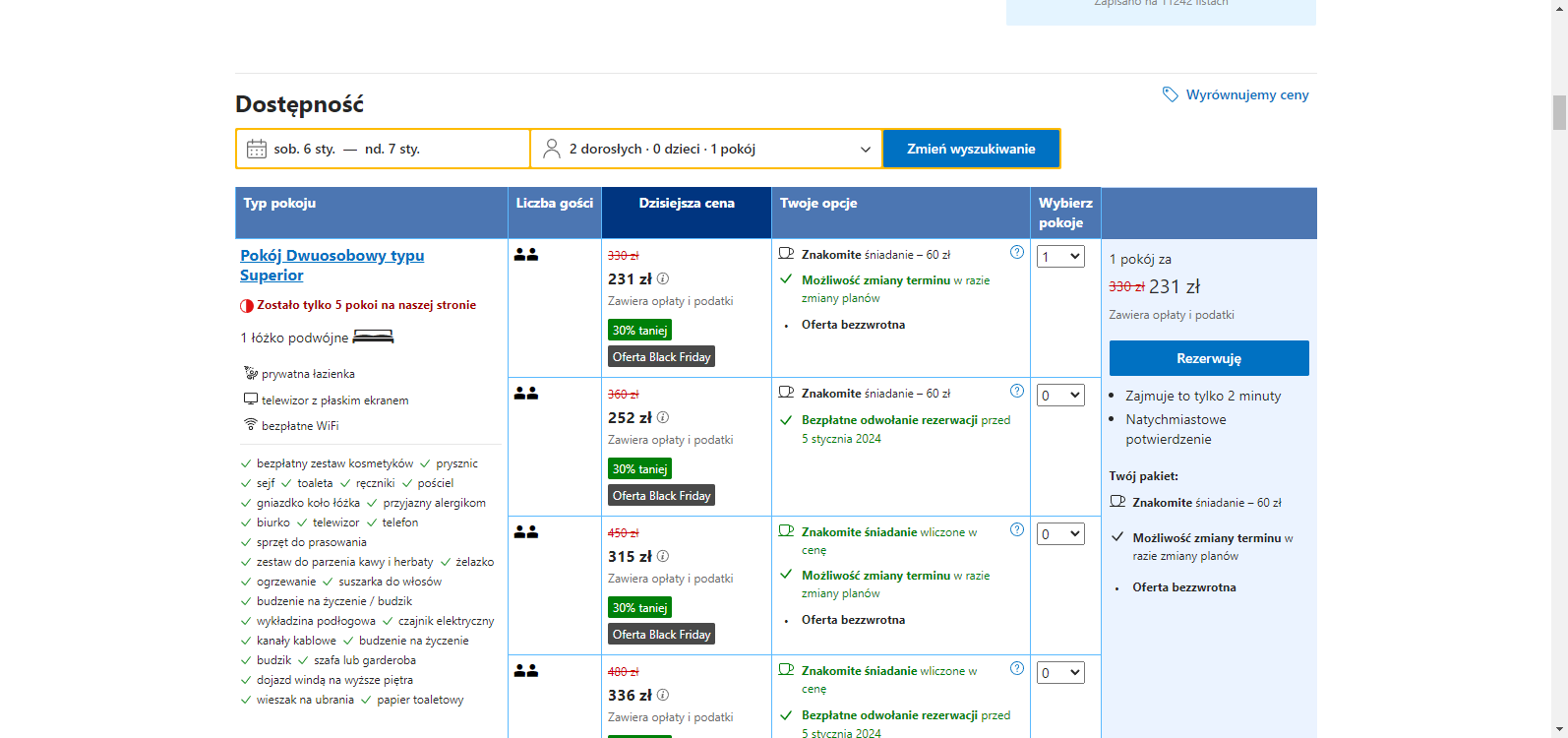
Task: Click the guests icon in 315 zł row
Action: click(526, 531)
